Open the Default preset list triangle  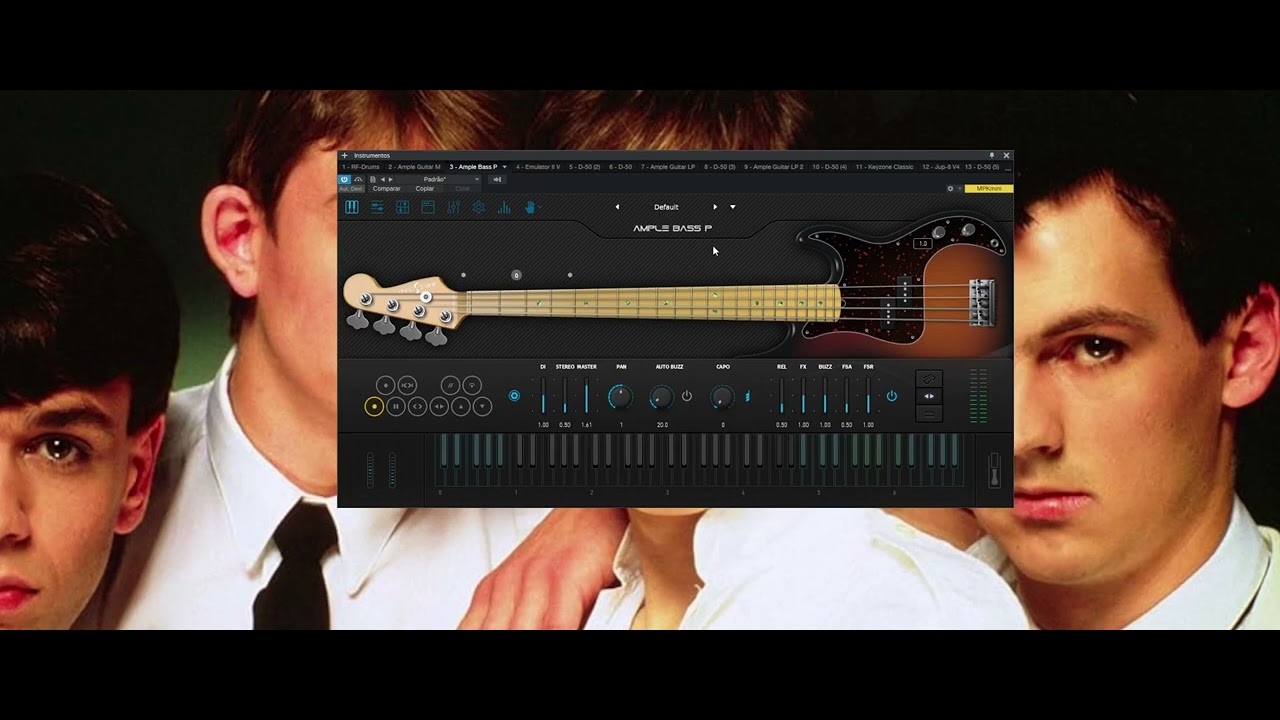(x=733, y=207)
